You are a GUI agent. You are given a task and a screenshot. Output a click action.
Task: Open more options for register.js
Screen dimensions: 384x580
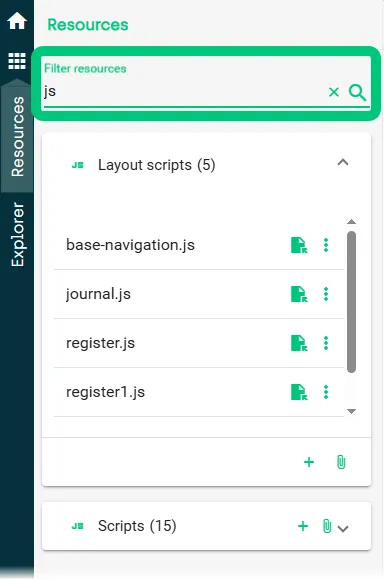tap(326, 343)
